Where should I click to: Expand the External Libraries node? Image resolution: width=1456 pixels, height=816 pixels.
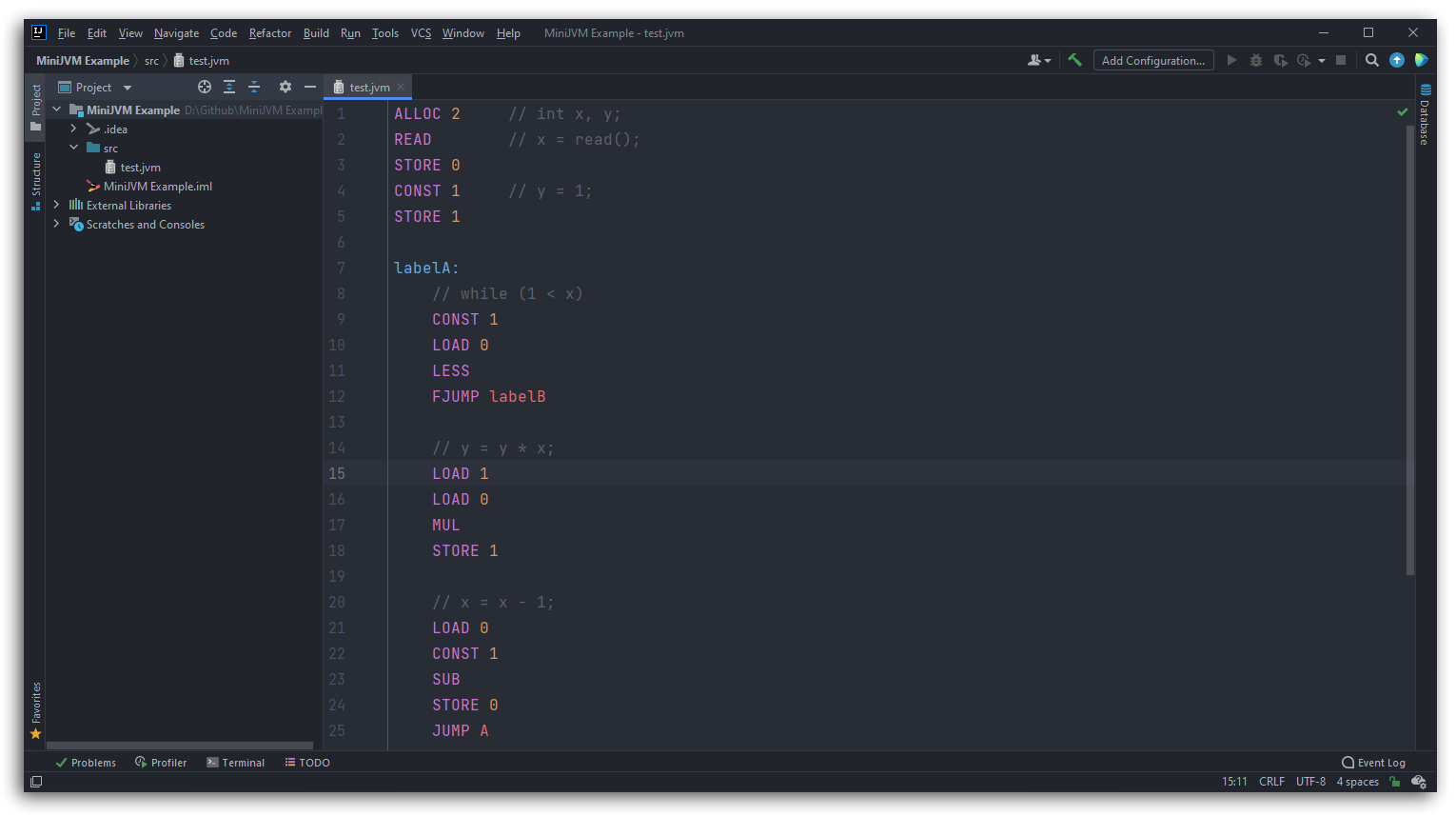[x=56, y=205]
